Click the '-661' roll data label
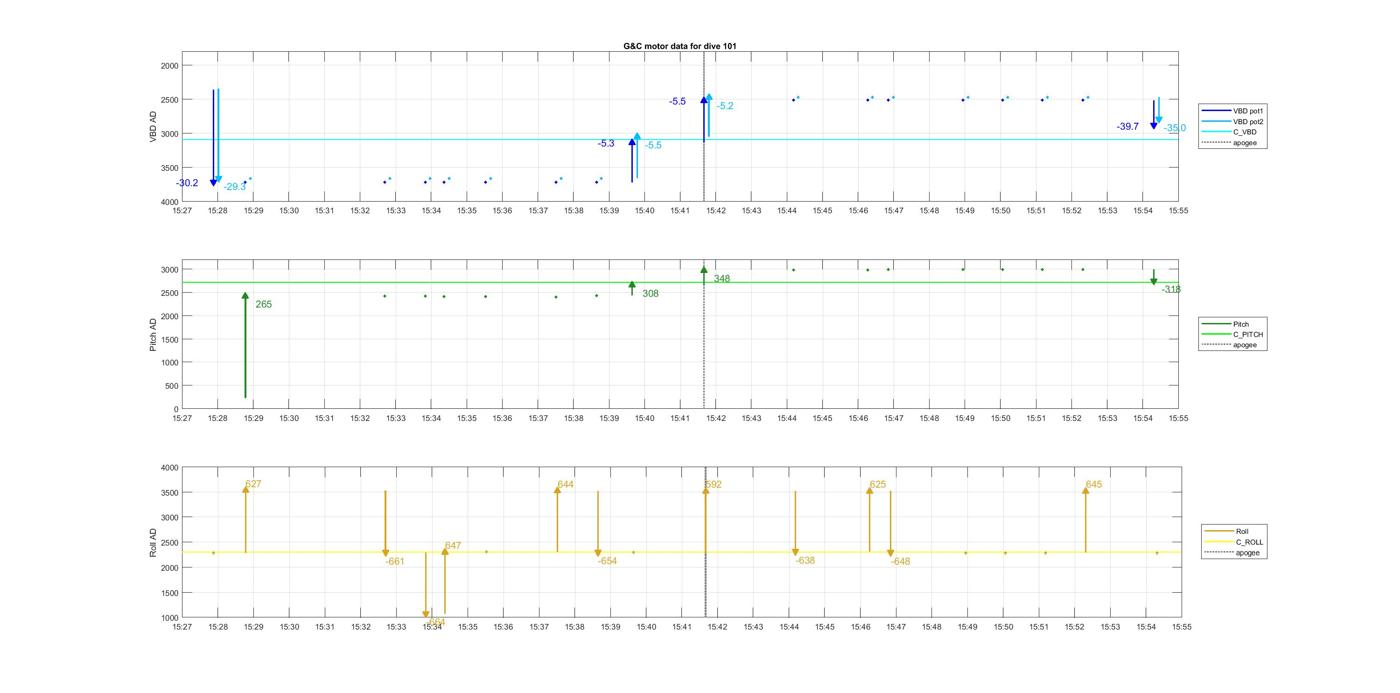 click(x=395, y=562)
